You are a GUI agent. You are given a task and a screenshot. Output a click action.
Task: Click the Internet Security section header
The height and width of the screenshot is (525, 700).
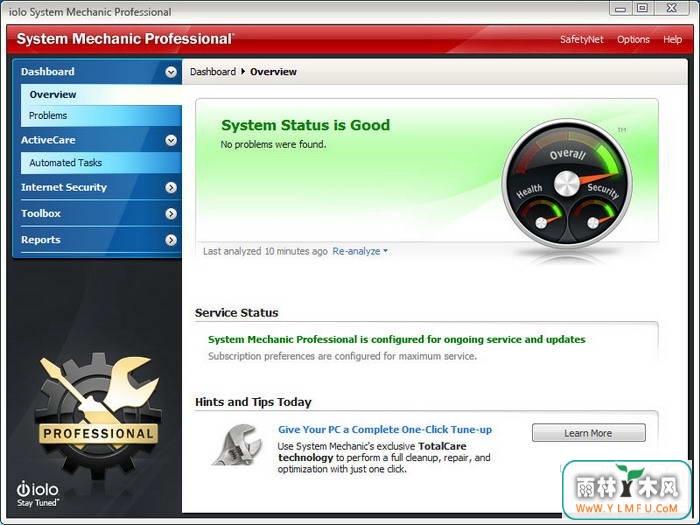(97, 188)
